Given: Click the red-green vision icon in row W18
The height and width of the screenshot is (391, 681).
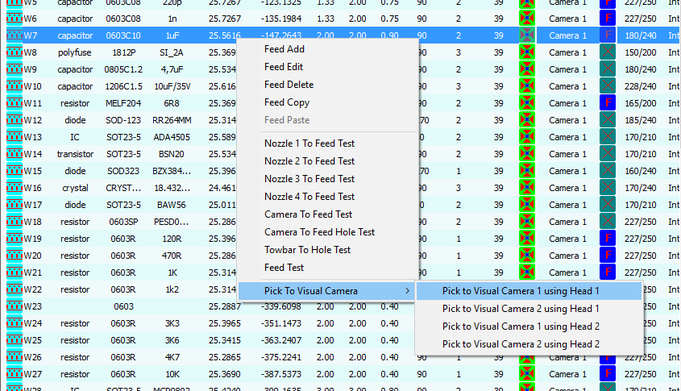Looking at the screenshot, I should click(527, 222).
